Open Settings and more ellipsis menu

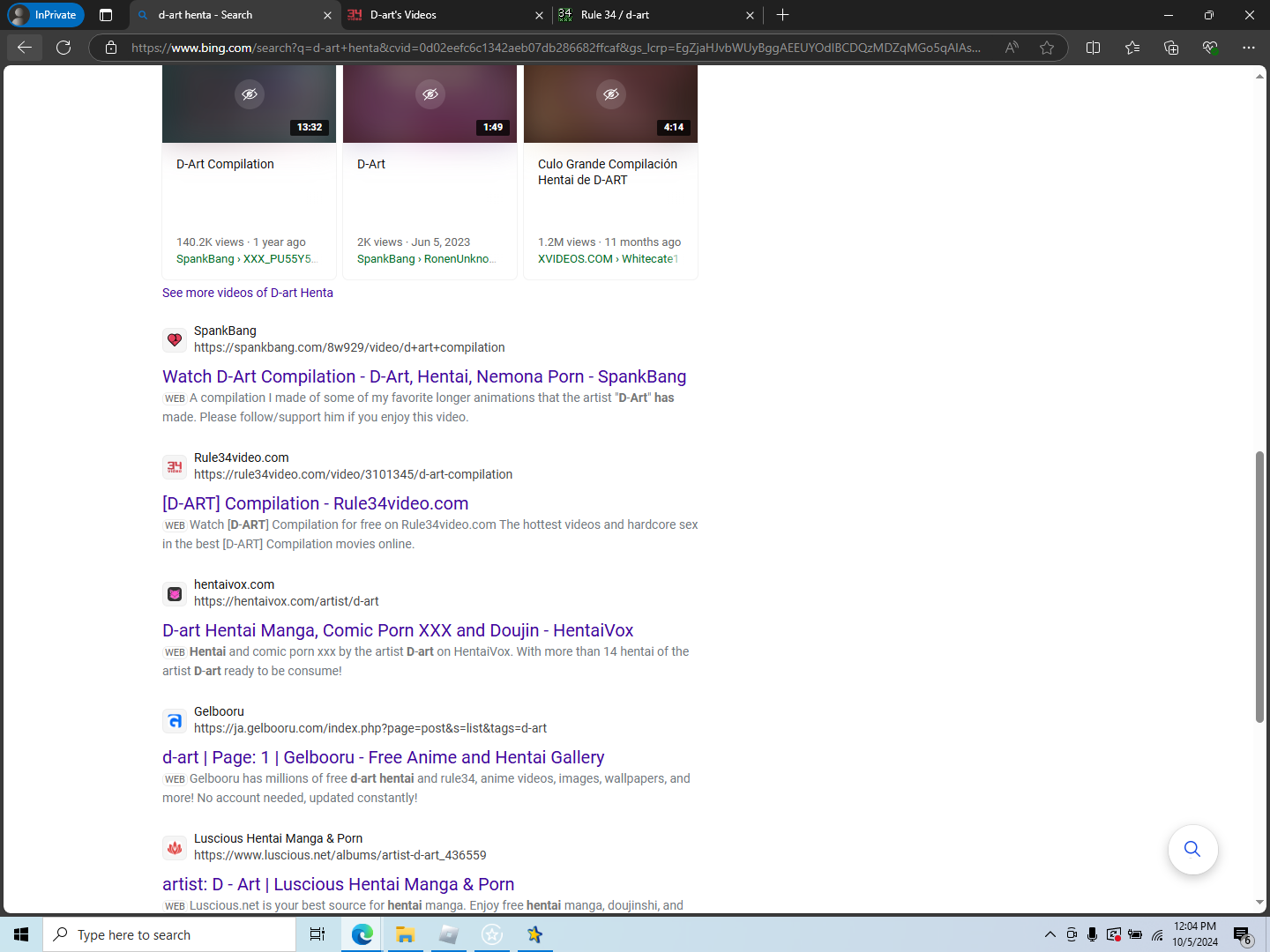click(1249, 48)
